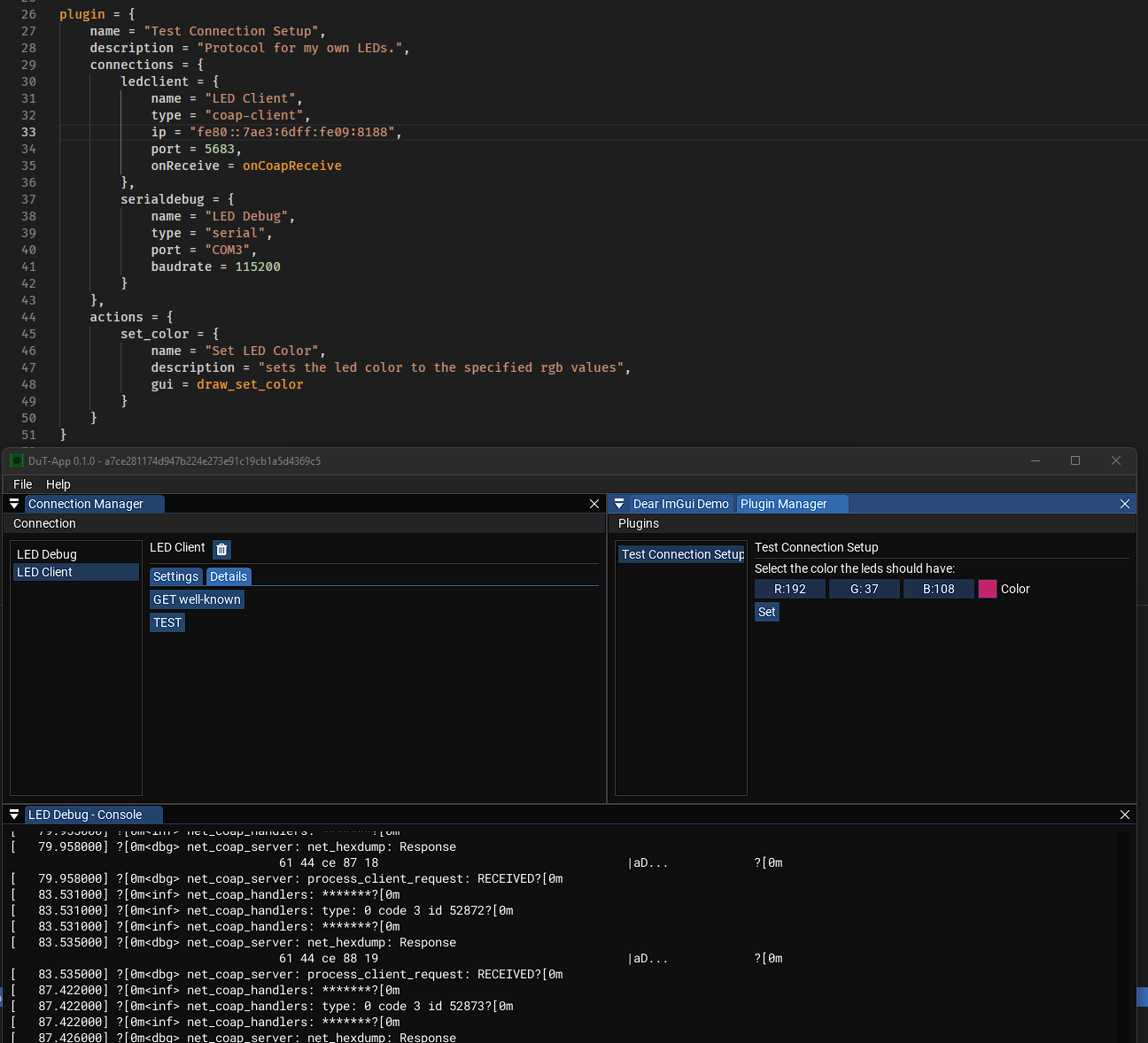Viewport: 1148px width, 1043px height.
Task: Click code line number 33 in editor
Action: (x=28, y=132)
